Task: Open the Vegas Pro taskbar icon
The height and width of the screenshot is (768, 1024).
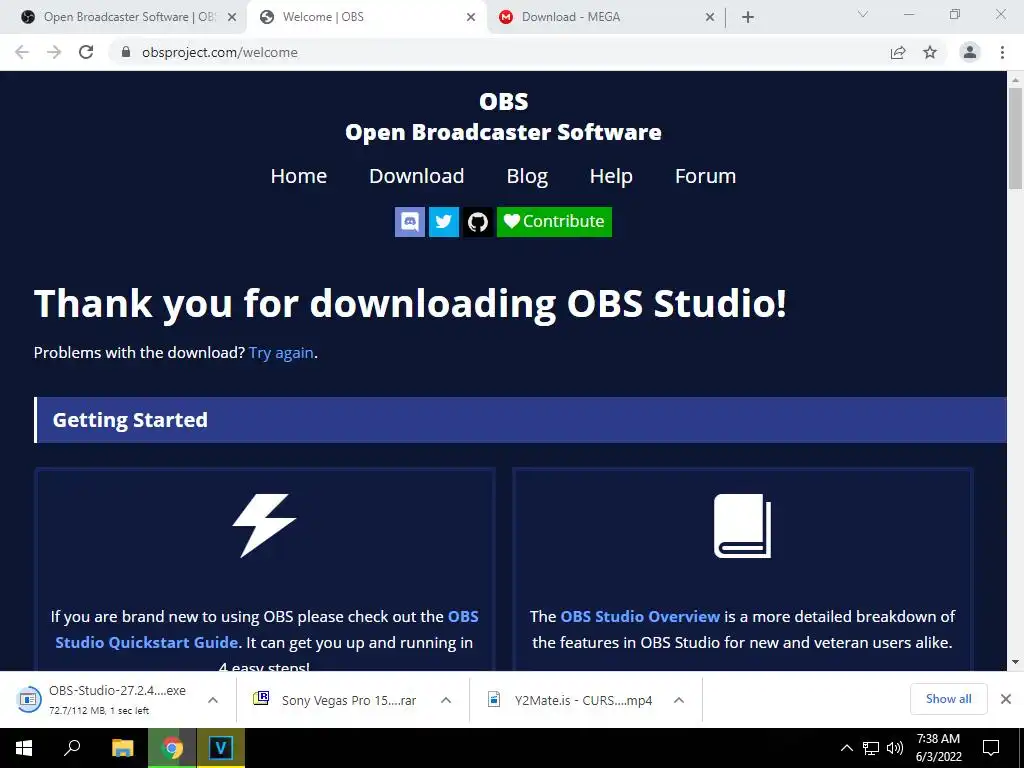Action: coord(221,748)
